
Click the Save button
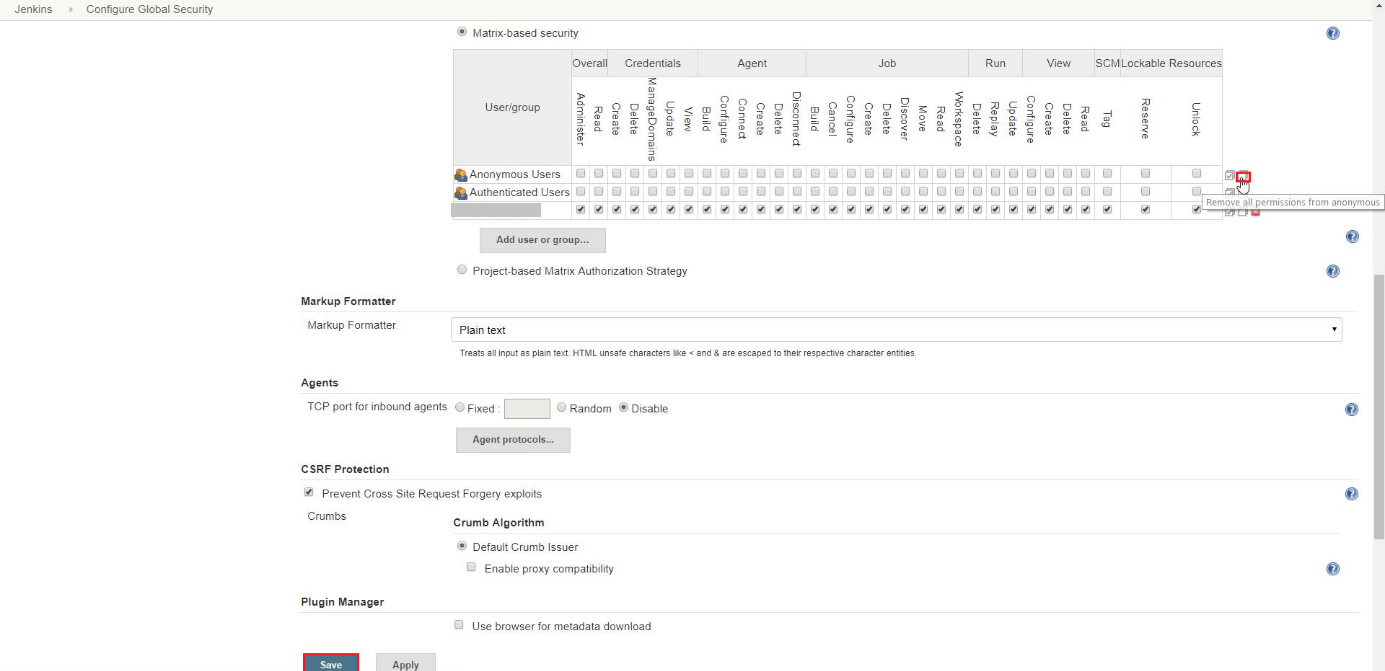(331, 664)
